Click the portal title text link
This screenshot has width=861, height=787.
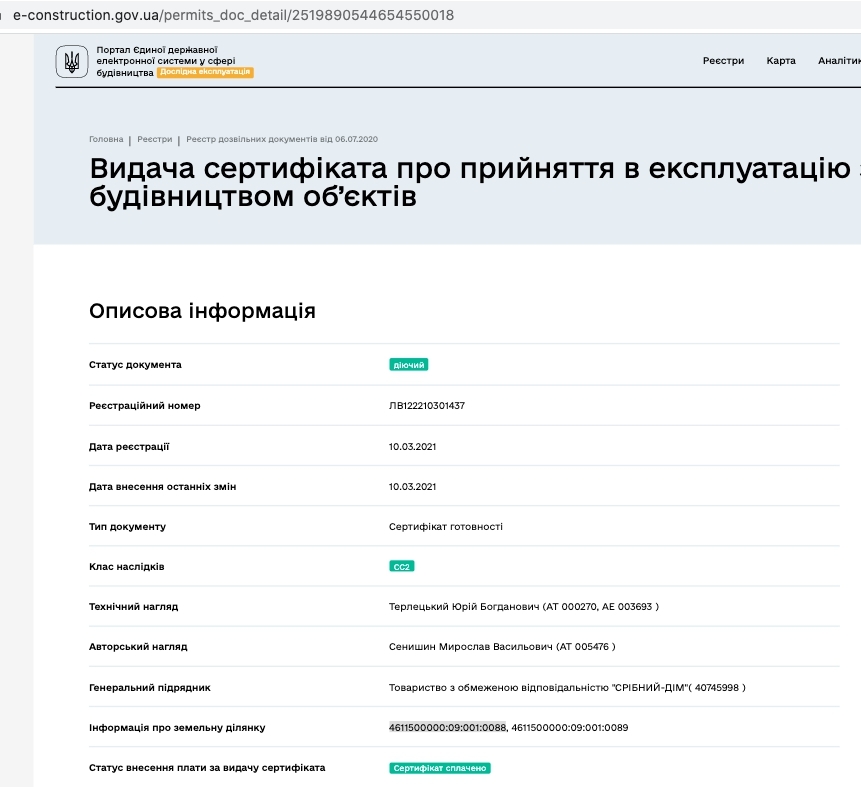(166, 60)
